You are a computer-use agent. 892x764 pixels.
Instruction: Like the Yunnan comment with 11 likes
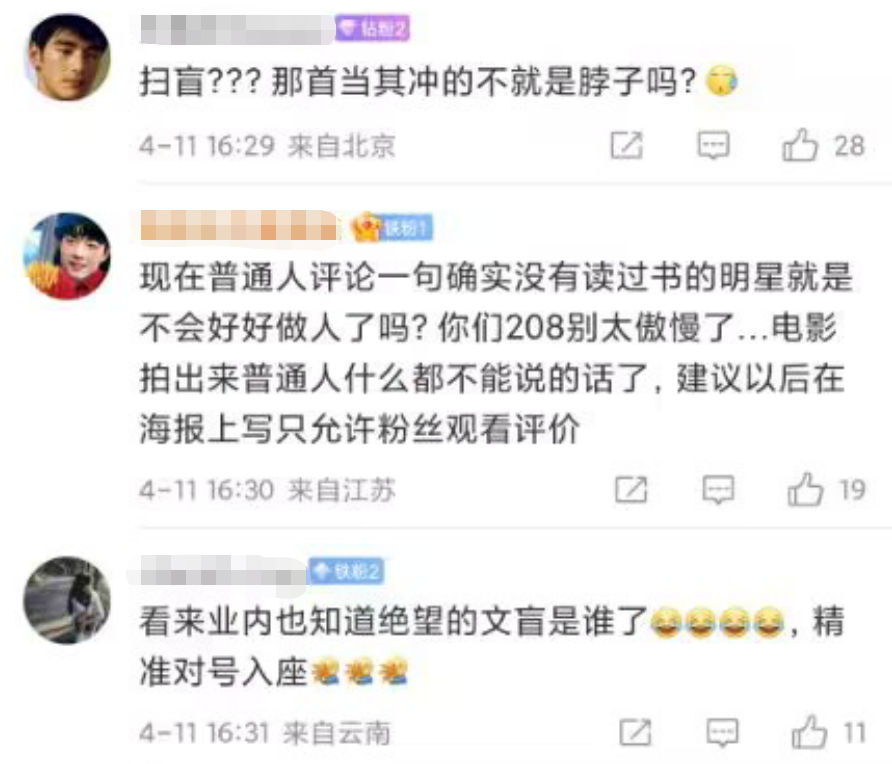click(x=809, y=732)
